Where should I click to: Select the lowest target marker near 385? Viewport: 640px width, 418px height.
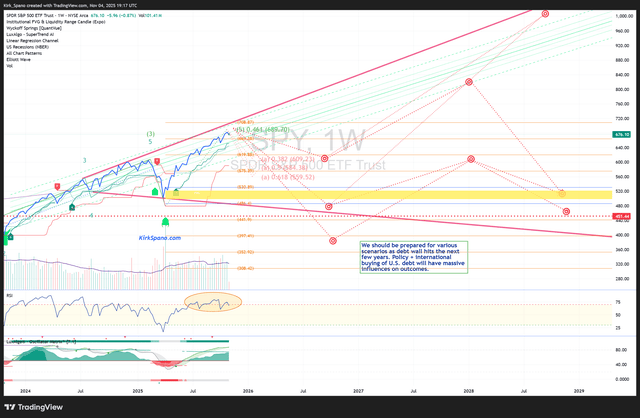pyautogui.click(x=333, y=241)
